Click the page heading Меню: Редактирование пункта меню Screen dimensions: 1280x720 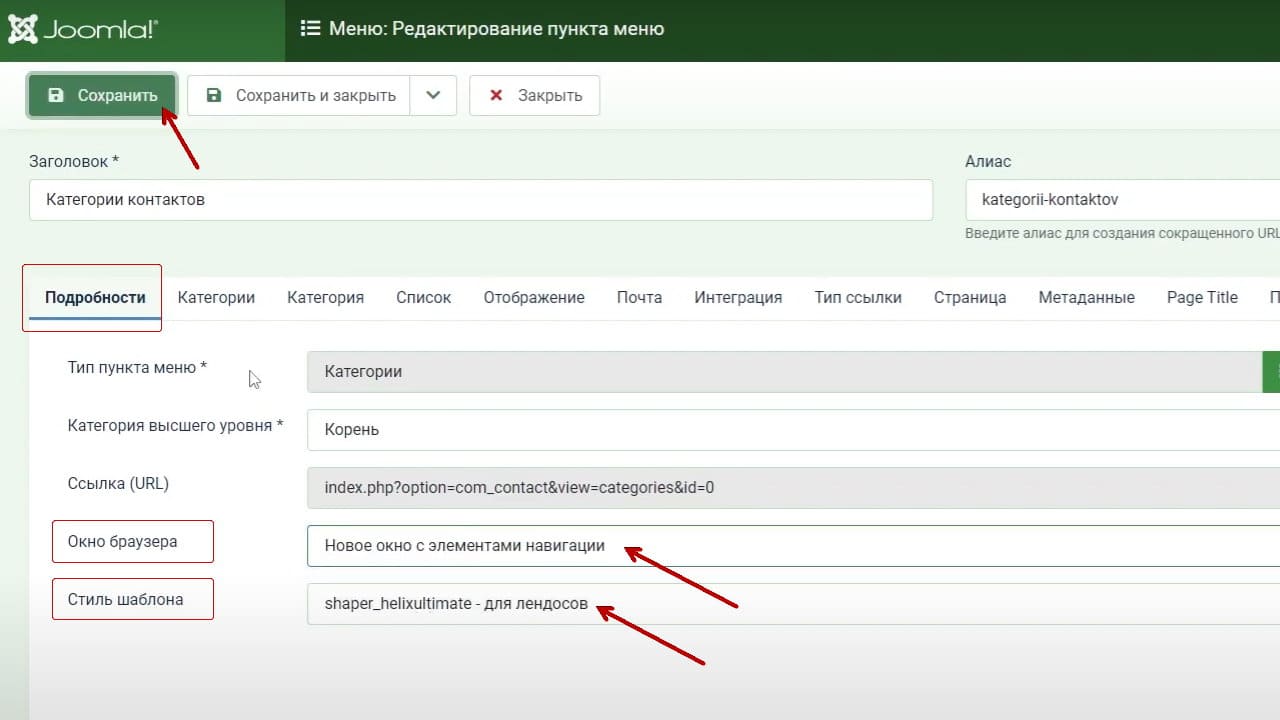[496, 29]
